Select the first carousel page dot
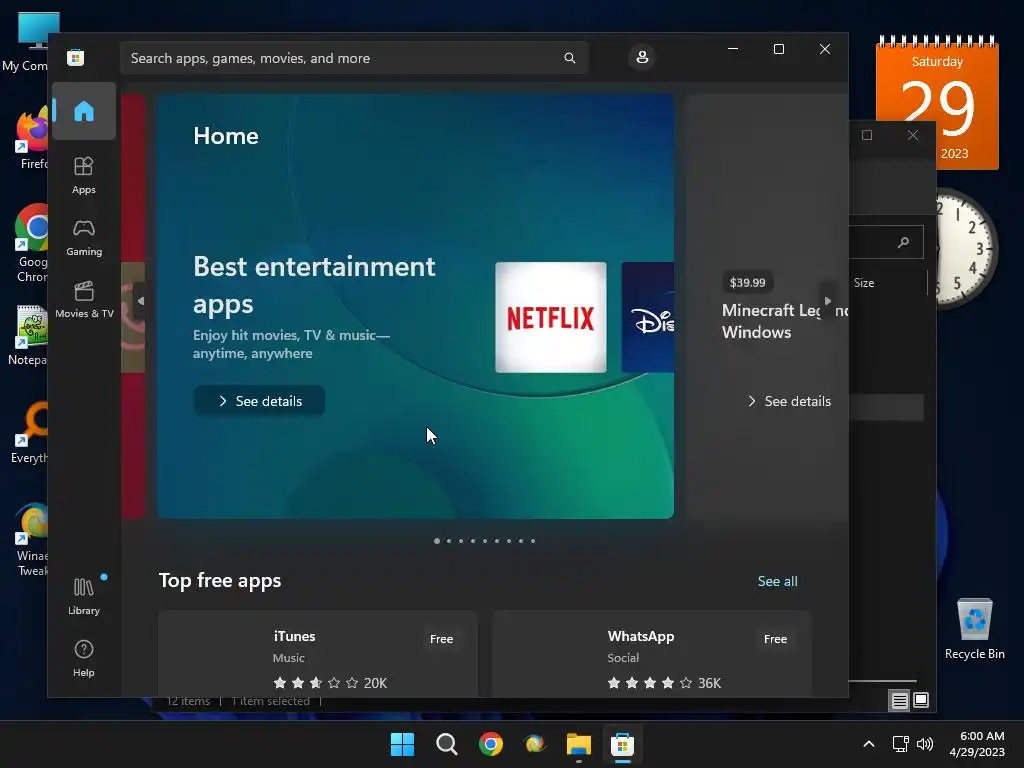The image size is (1024, 768). (x=437, y=541)
